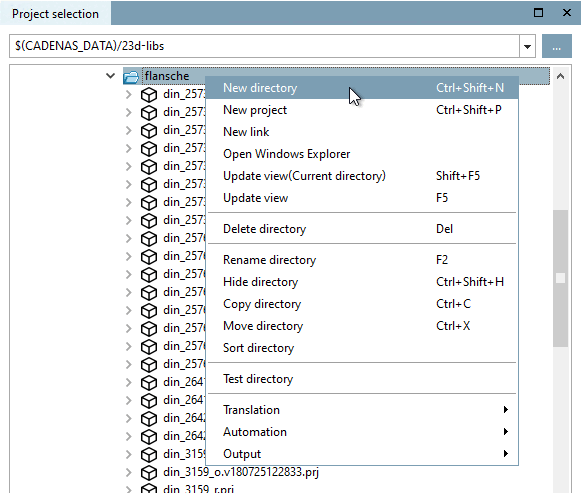Open the Translation submenu arrow
581x493 pixels.
pos(506,410)
